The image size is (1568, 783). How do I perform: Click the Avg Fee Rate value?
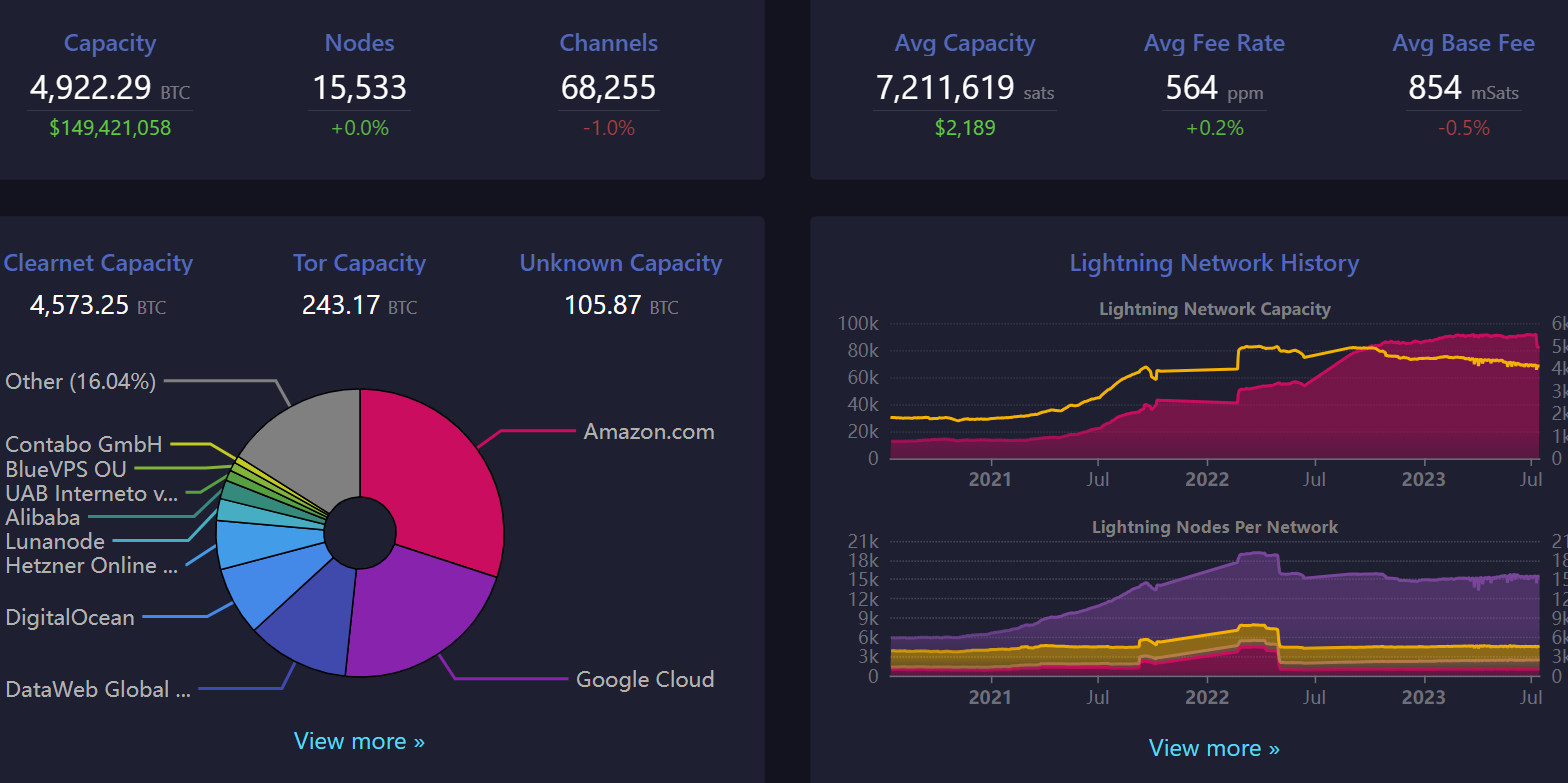click(x=1191, y=88)
